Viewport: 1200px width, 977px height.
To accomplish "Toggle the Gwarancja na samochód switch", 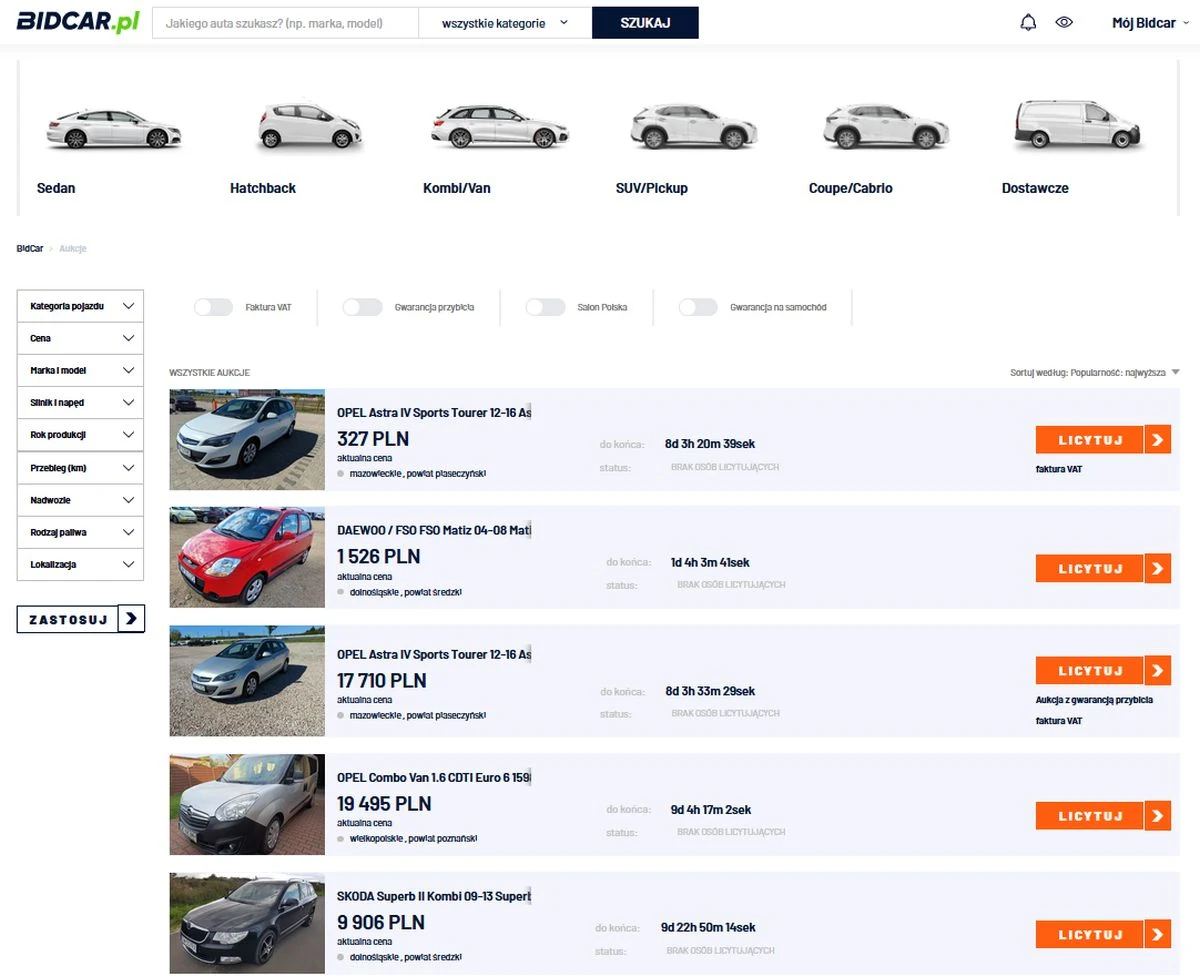I will coord(698,307).
